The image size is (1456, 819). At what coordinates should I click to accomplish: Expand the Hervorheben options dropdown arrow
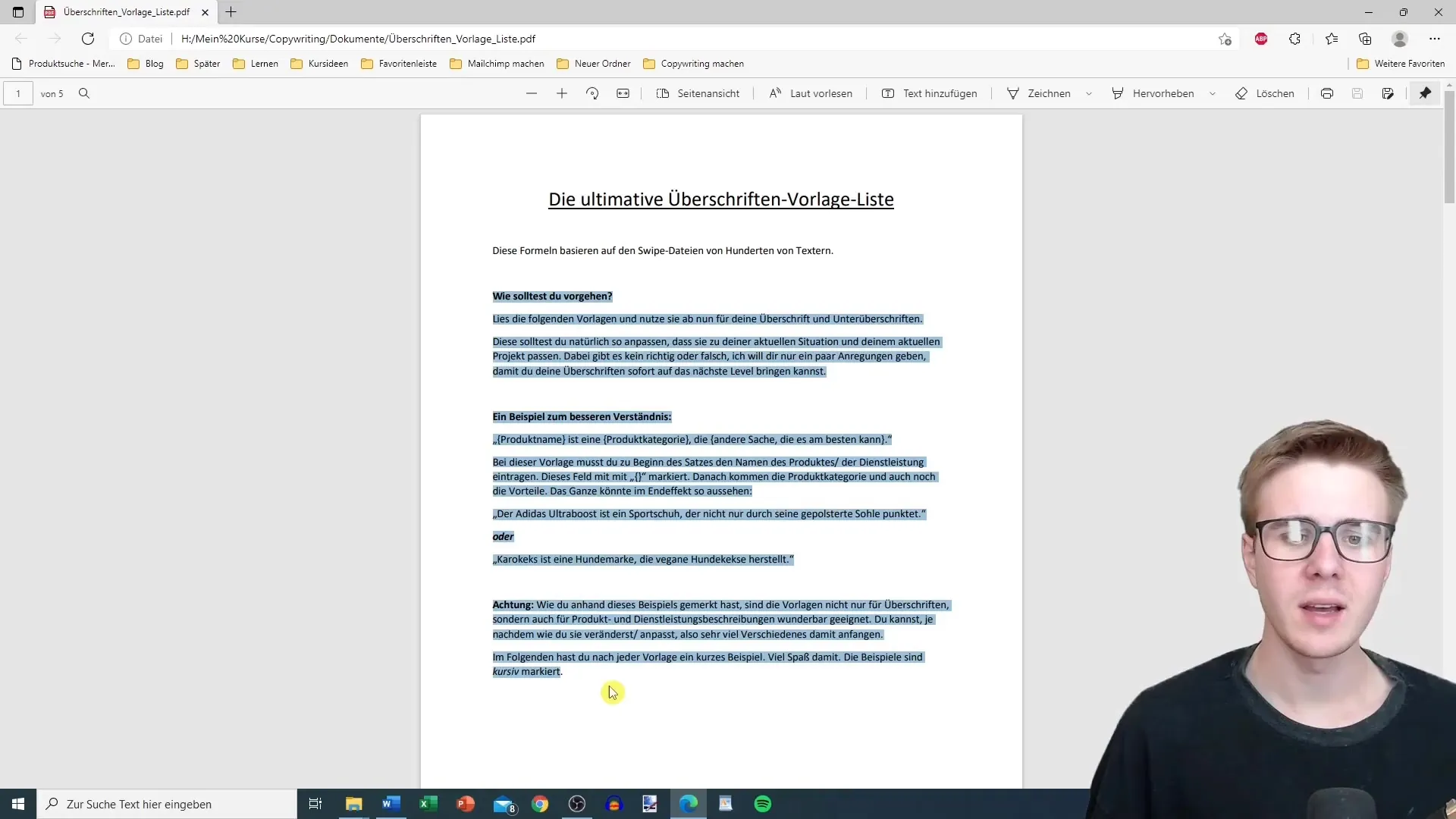[x=1213, y=93]
